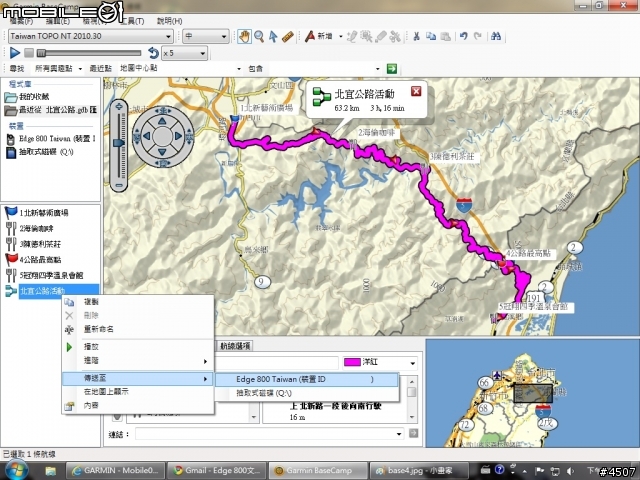Image resolution: width=640 pixels, height=480 pixels.
Task: Select 4公路最高點 waypoint in list
Action: click(x=40, y=260)
